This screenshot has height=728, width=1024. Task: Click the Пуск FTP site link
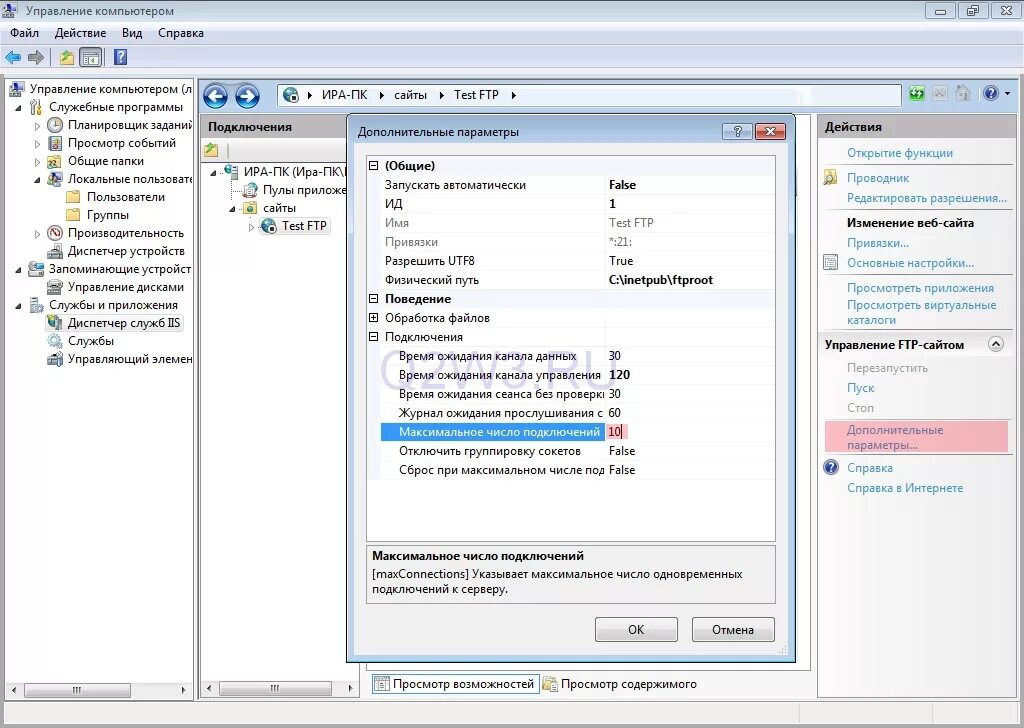point(860,388)
